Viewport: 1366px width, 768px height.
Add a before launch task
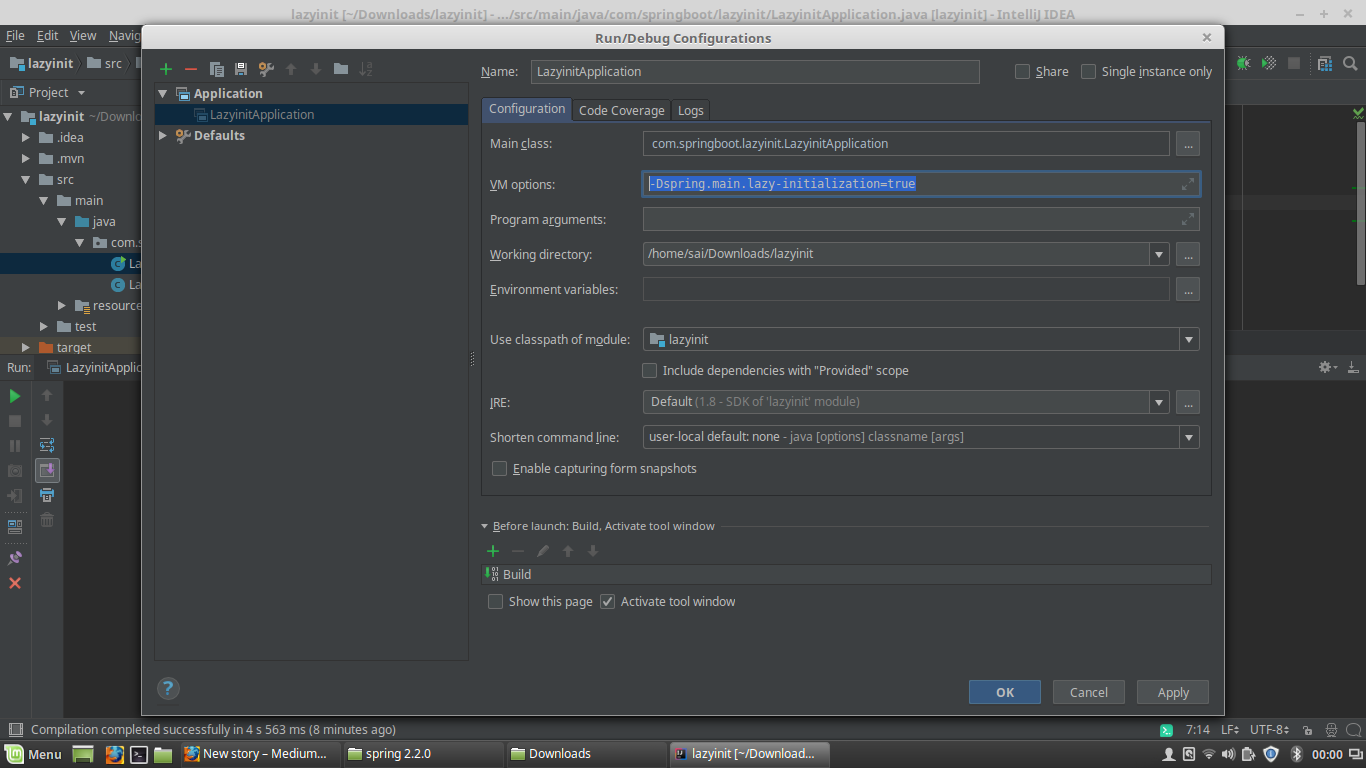point(492,551)
